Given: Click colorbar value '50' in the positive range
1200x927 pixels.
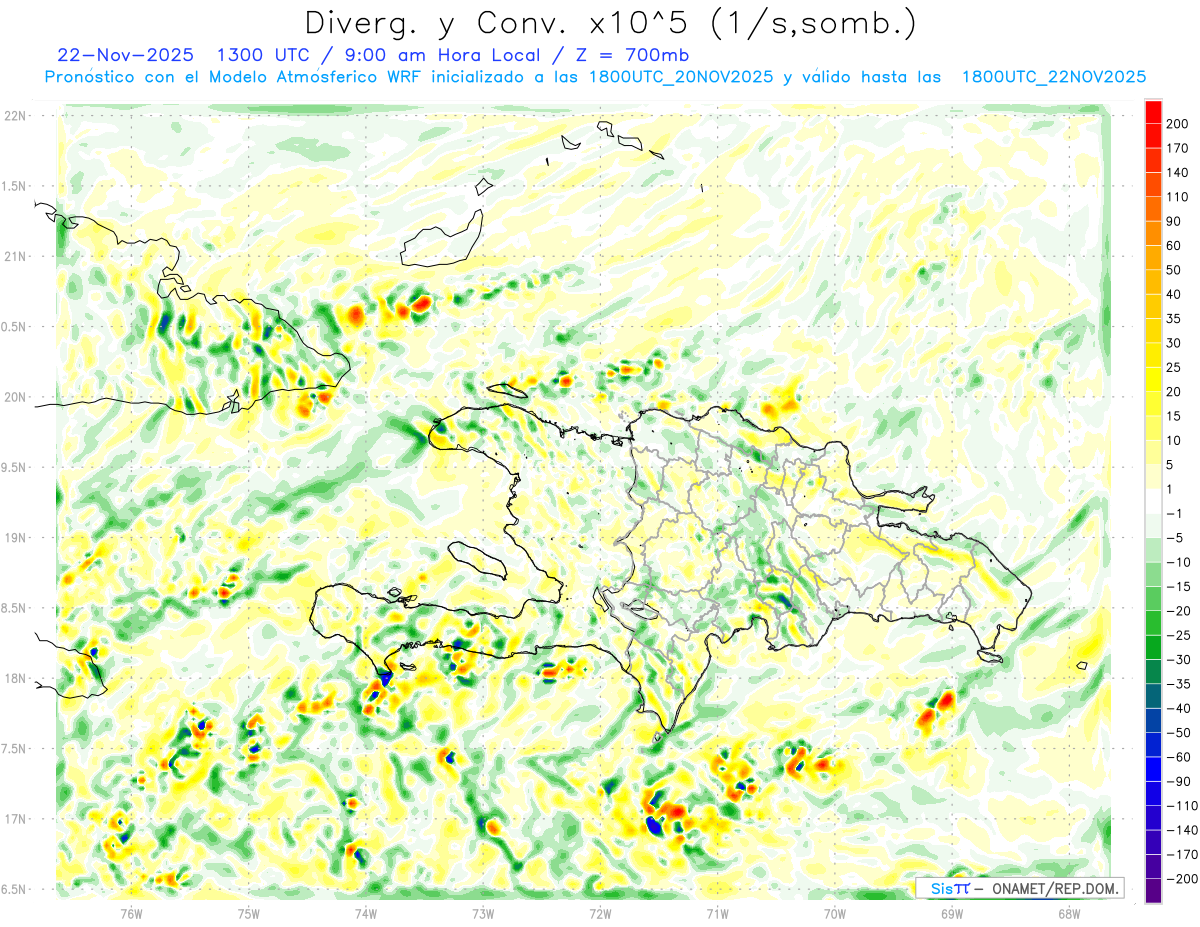Looking at the screenshot, I should 1174,270.
